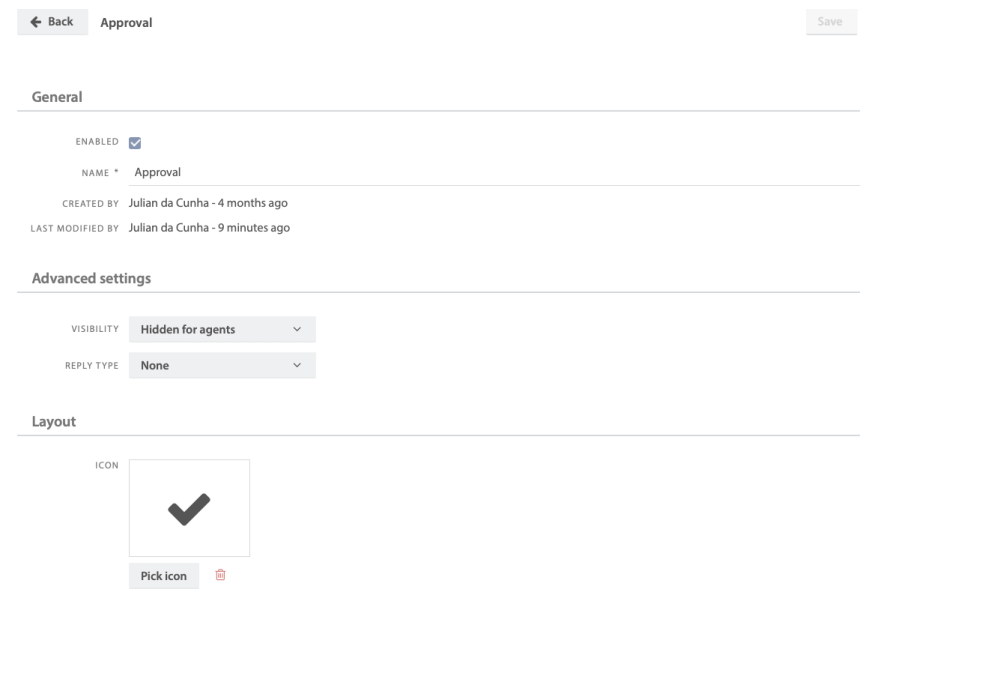Select the General section heading

57,97
